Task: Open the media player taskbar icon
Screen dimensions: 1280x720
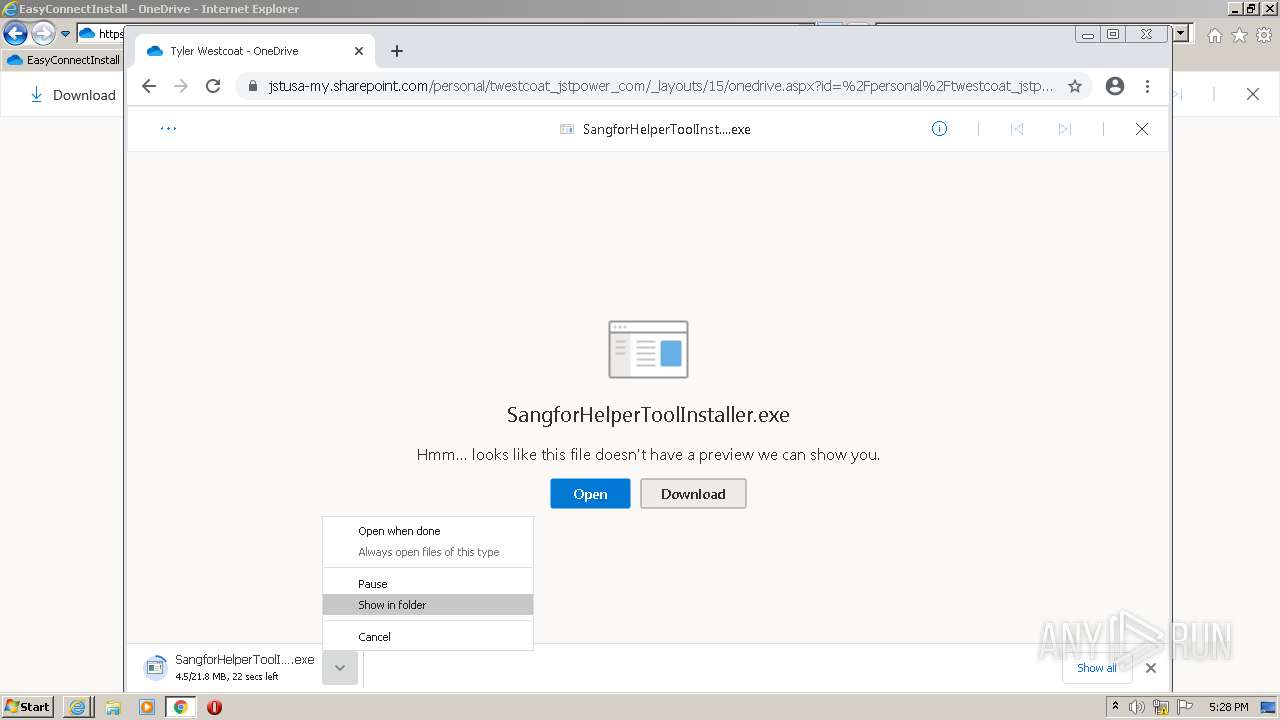Action: (147, 707)
